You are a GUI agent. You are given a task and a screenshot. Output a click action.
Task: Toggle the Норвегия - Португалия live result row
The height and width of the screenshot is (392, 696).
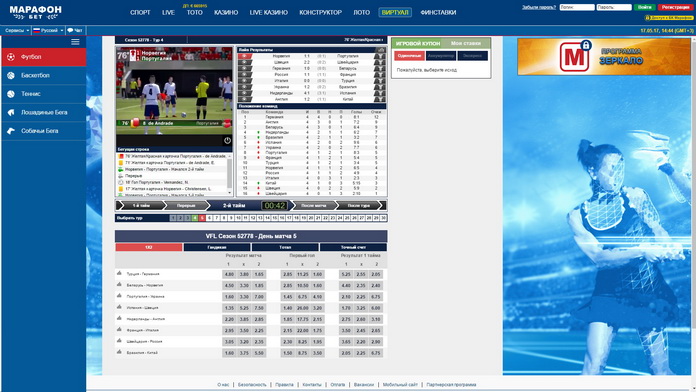pos(244,56)
